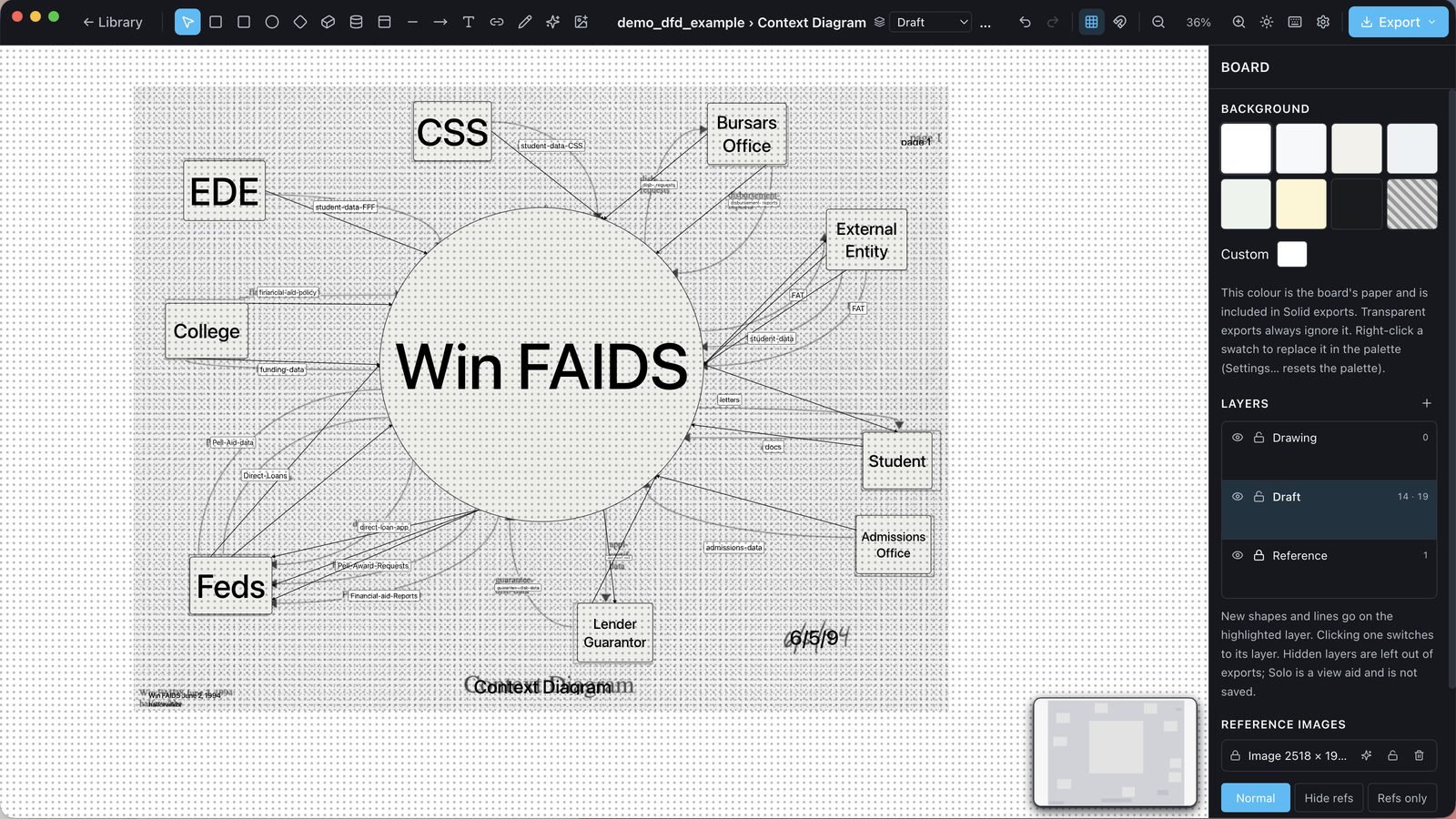Open the Export options chevron
The width and height of the screenshot is (1456, 819).
coord(1432,22)
